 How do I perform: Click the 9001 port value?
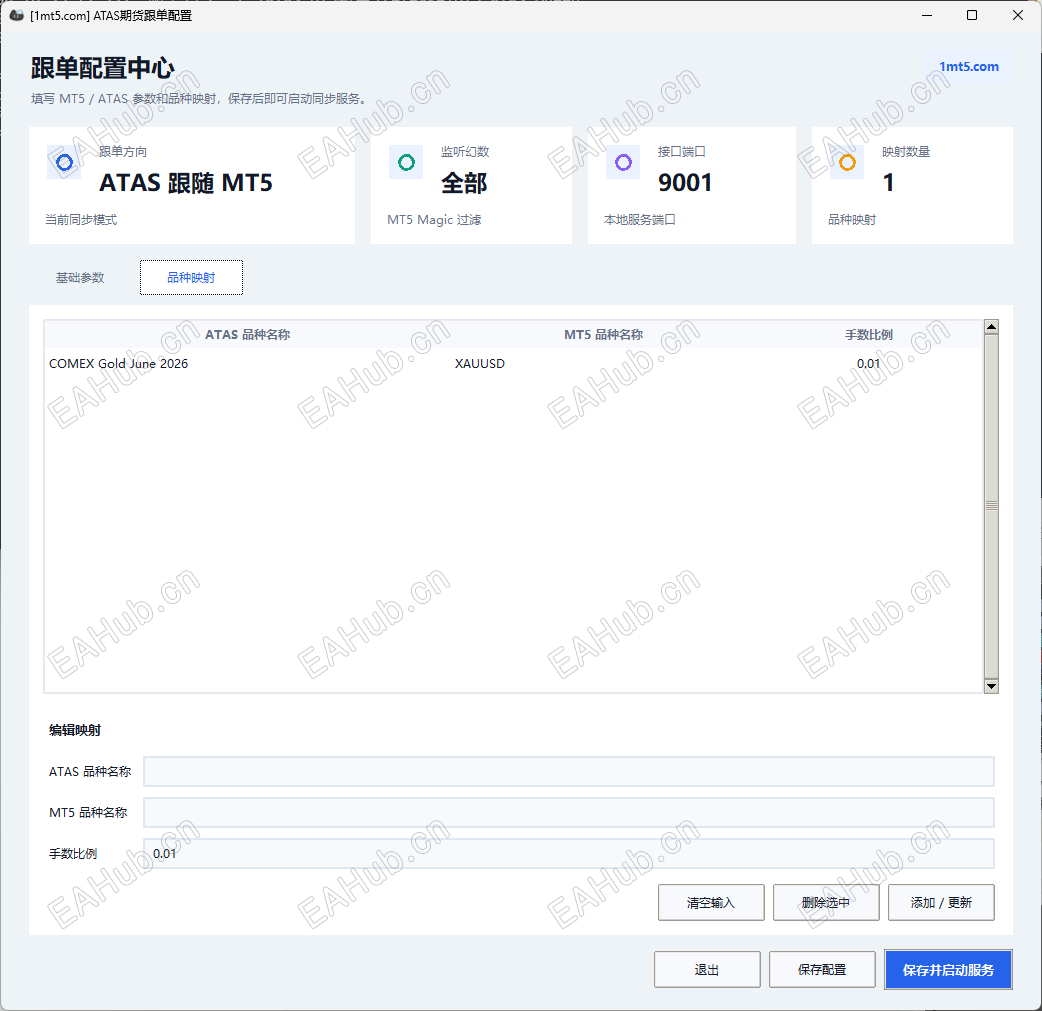(684, 183)
